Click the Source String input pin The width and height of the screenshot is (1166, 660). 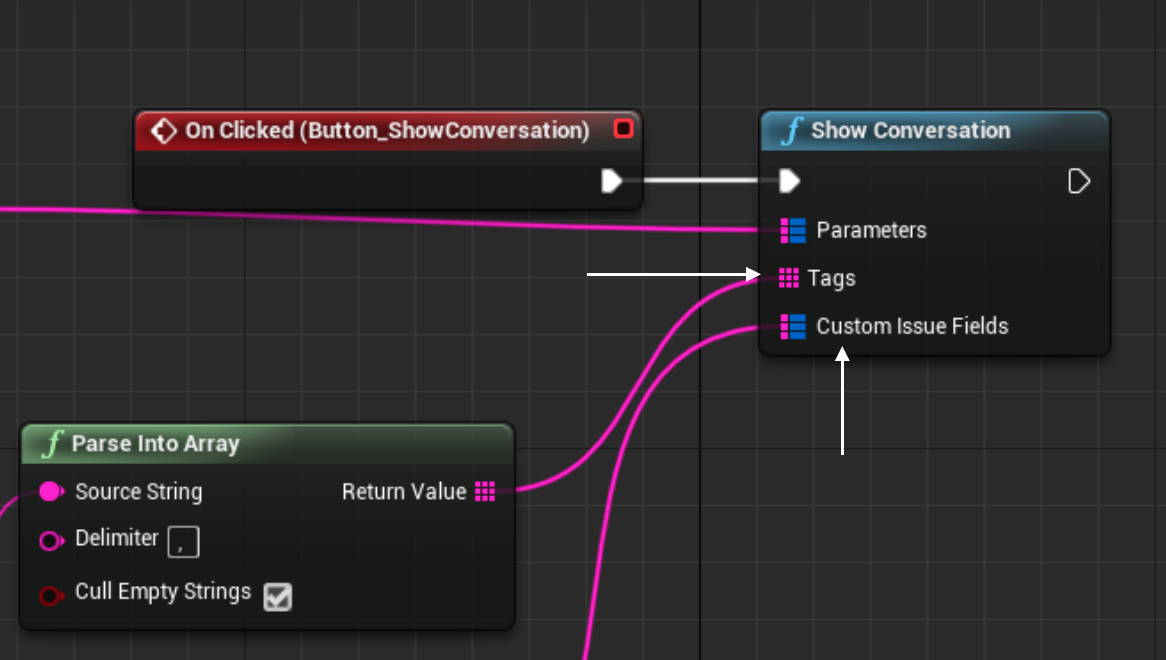tap(51, 492)
